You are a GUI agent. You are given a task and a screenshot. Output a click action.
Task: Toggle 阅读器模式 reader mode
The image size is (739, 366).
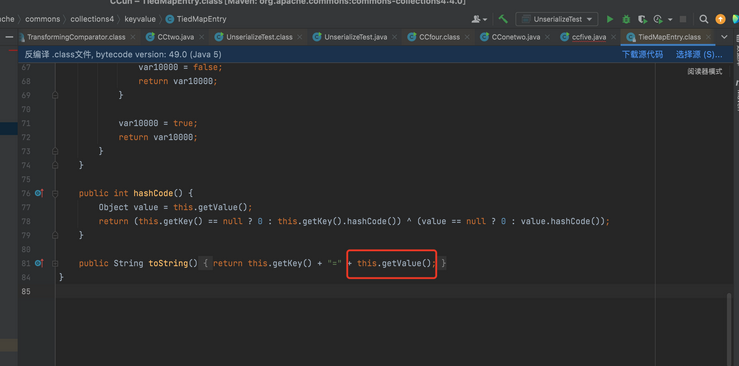[705, 72]
